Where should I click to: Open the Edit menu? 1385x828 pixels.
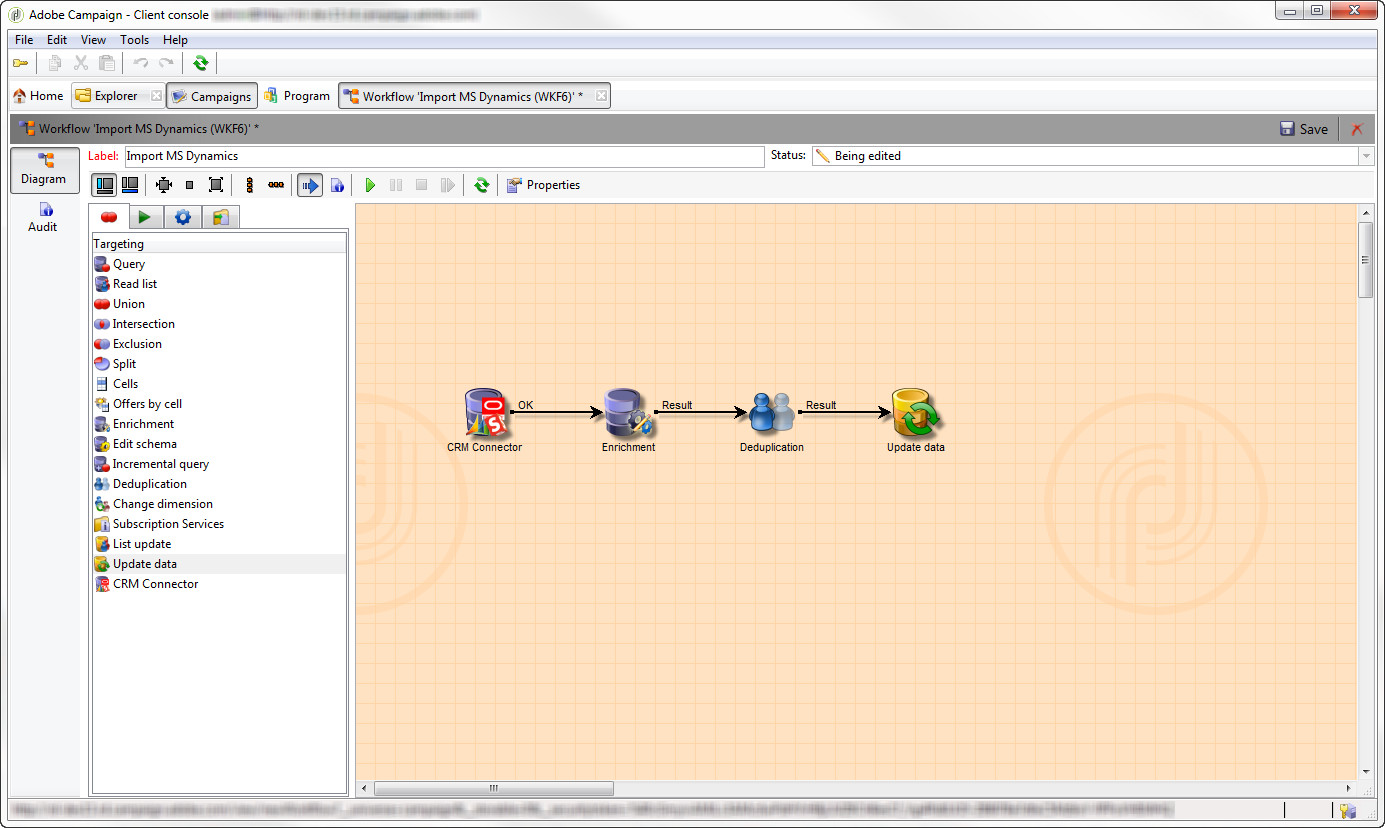coord(57,40)
